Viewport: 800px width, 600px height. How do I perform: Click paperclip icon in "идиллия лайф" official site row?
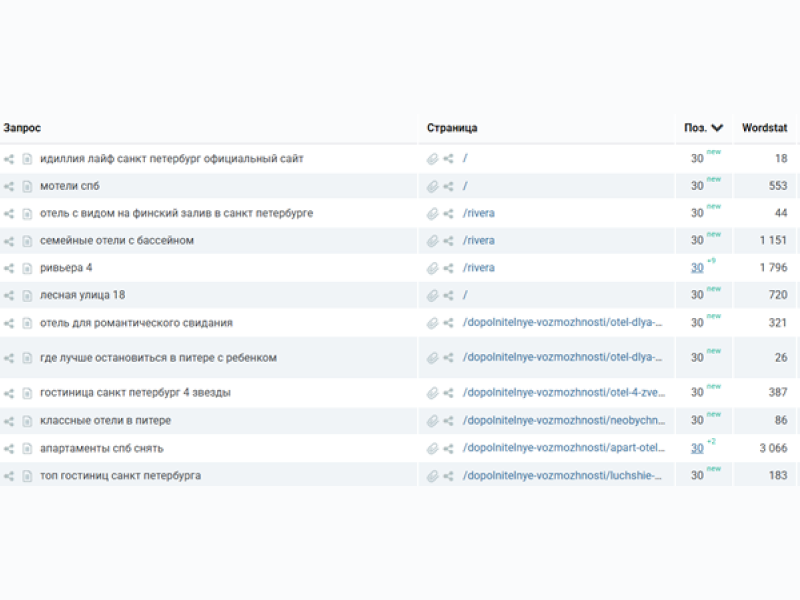pyautogui.click(x=432, y=159)
